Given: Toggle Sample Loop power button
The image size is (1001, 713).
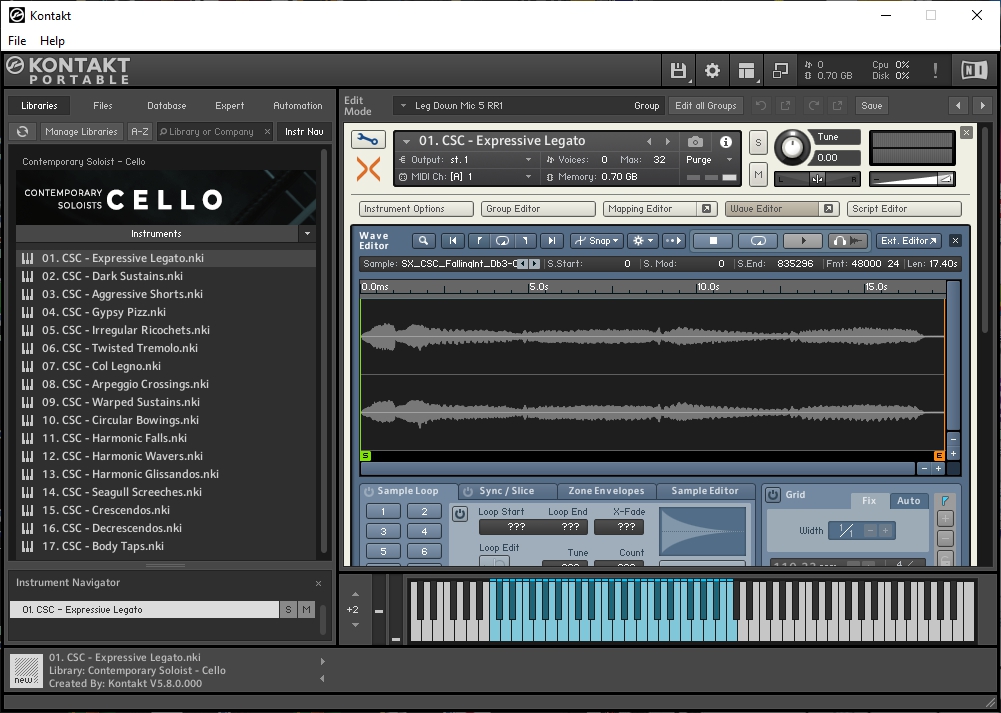Looking at the screenshot, I should click(x=368, y=492).
